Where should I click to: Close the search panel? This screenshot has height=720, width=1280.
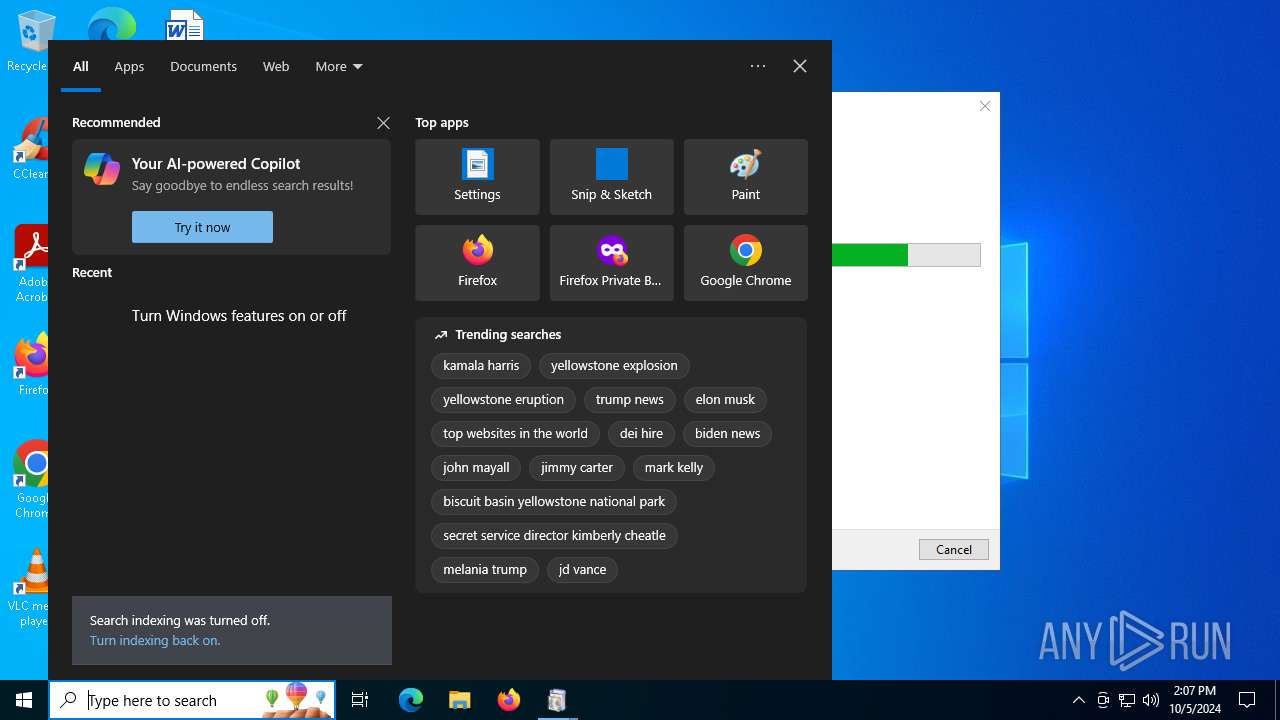[x=800, y=66]
